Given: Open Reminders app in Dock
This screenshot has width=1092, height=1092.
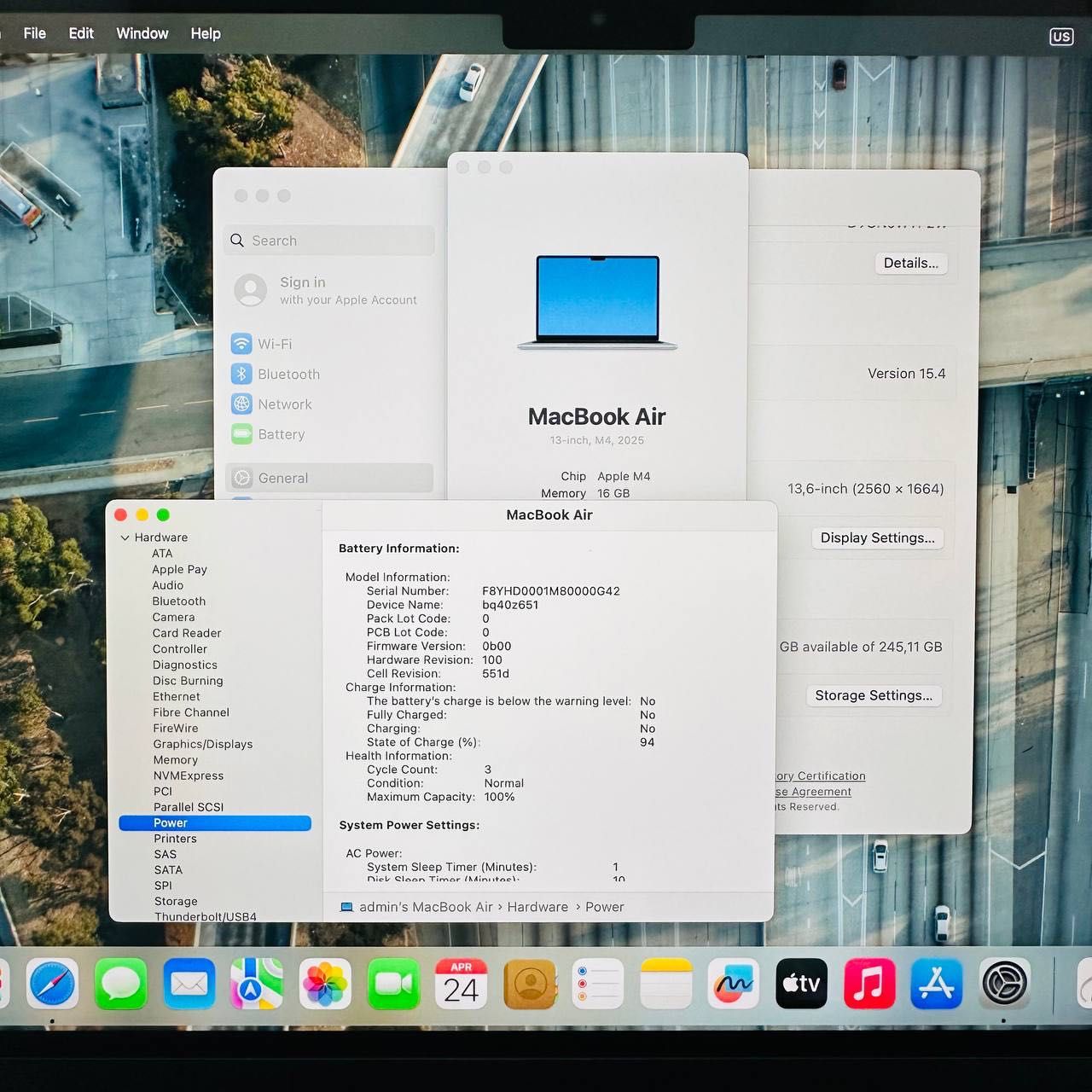Looking at the screenshot, I should pos(597,984).
